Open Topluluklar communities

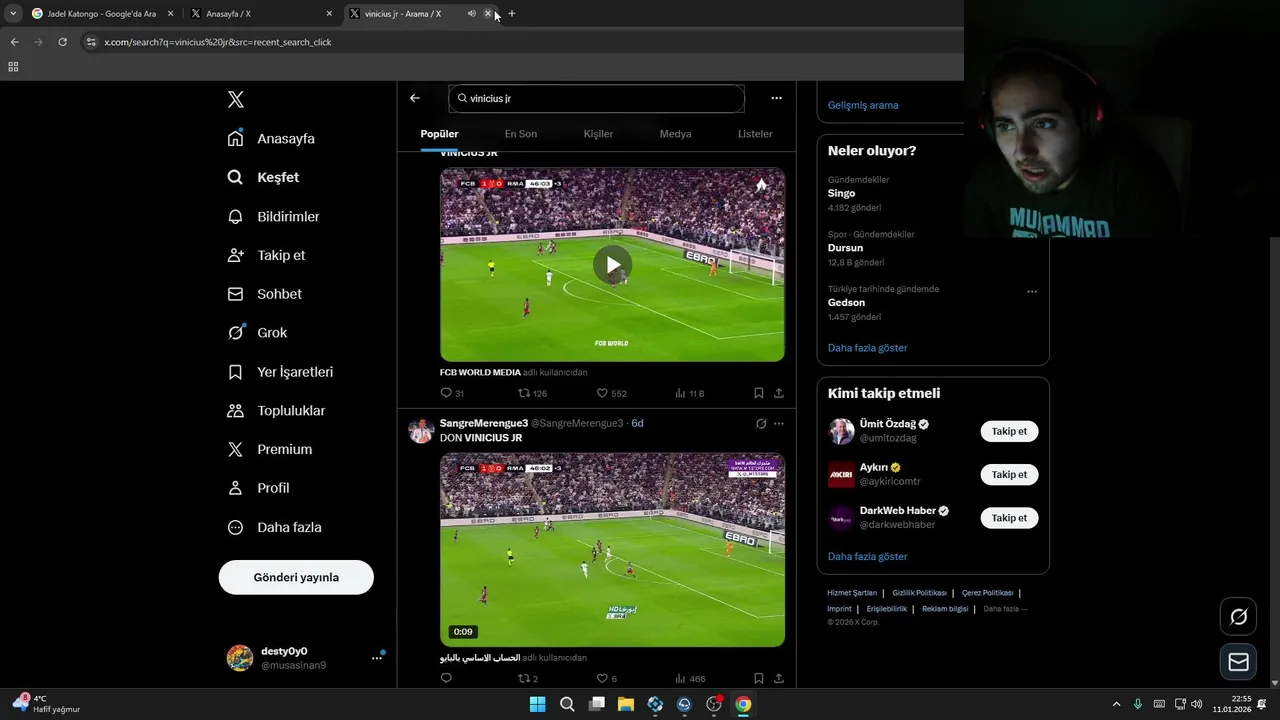pos(277,411)
